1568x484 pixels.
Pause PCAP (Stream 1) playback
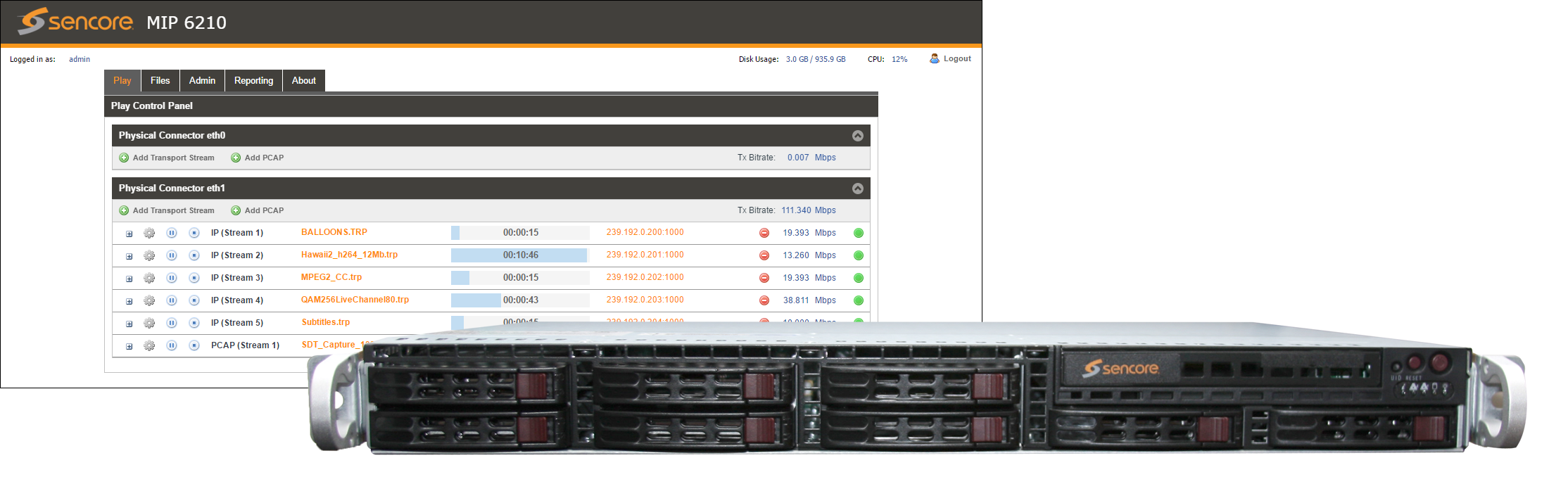click(172, 345)
